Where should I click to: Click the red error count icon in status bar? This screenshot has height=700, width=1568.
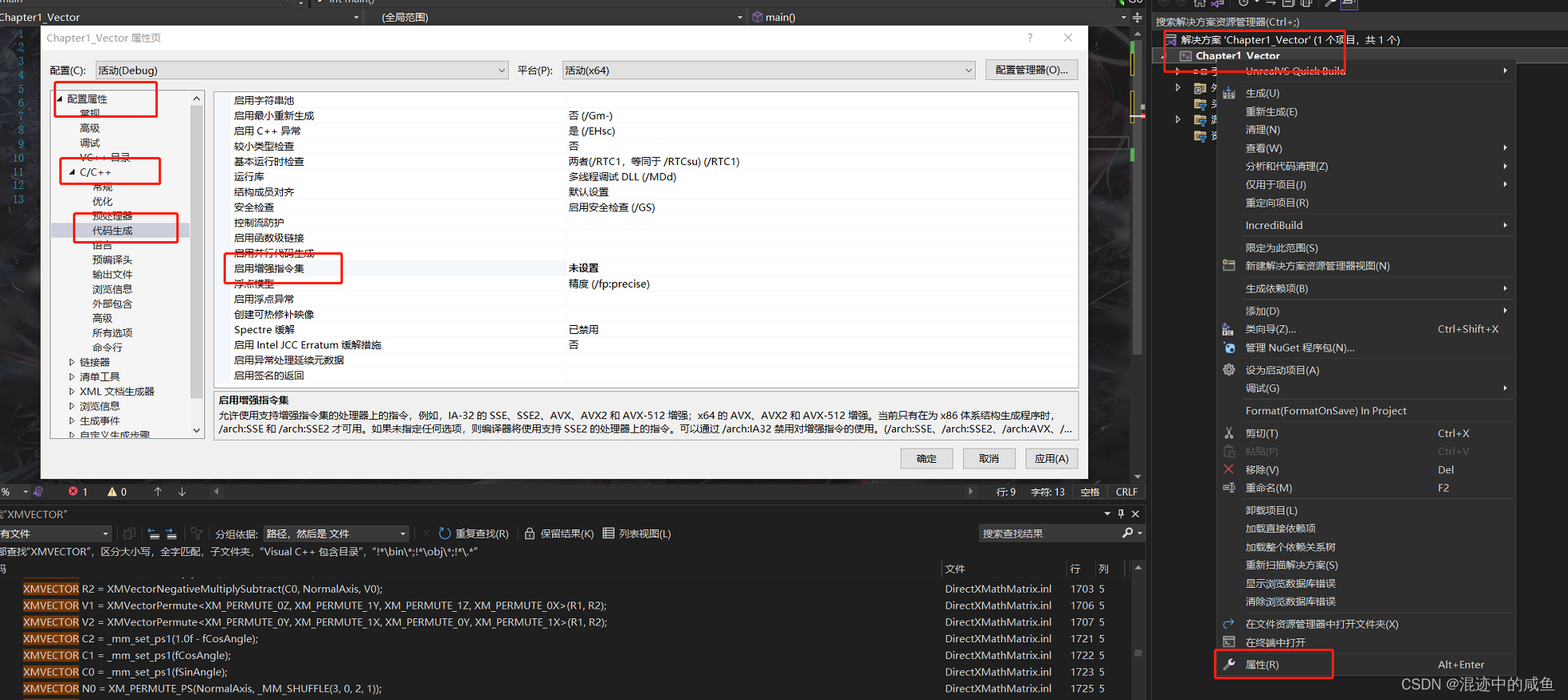tap(73, 491)
